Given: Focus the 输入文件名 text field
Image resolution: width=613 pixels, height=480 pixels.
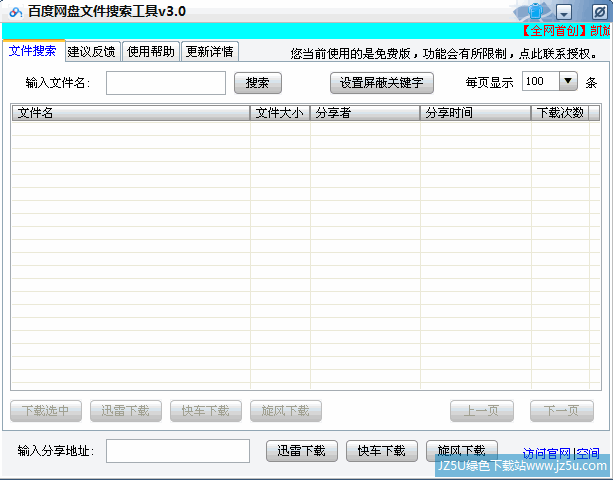Looking at the screenshot, I should pyautogui.click(x=166, y=83).
